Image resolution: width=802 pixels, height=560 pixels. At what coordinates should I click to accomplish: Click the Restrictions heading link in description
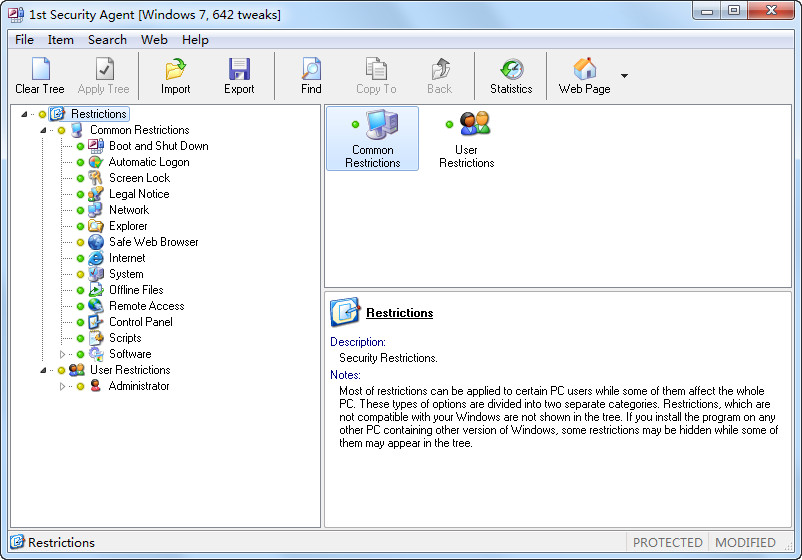tap(399, 313)
